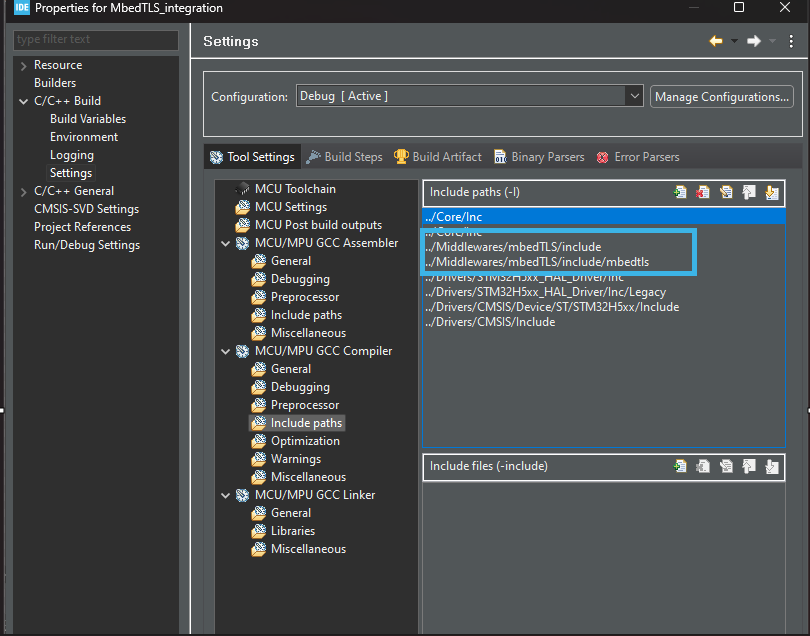Expand the Resource tree item

pos(22,64)
